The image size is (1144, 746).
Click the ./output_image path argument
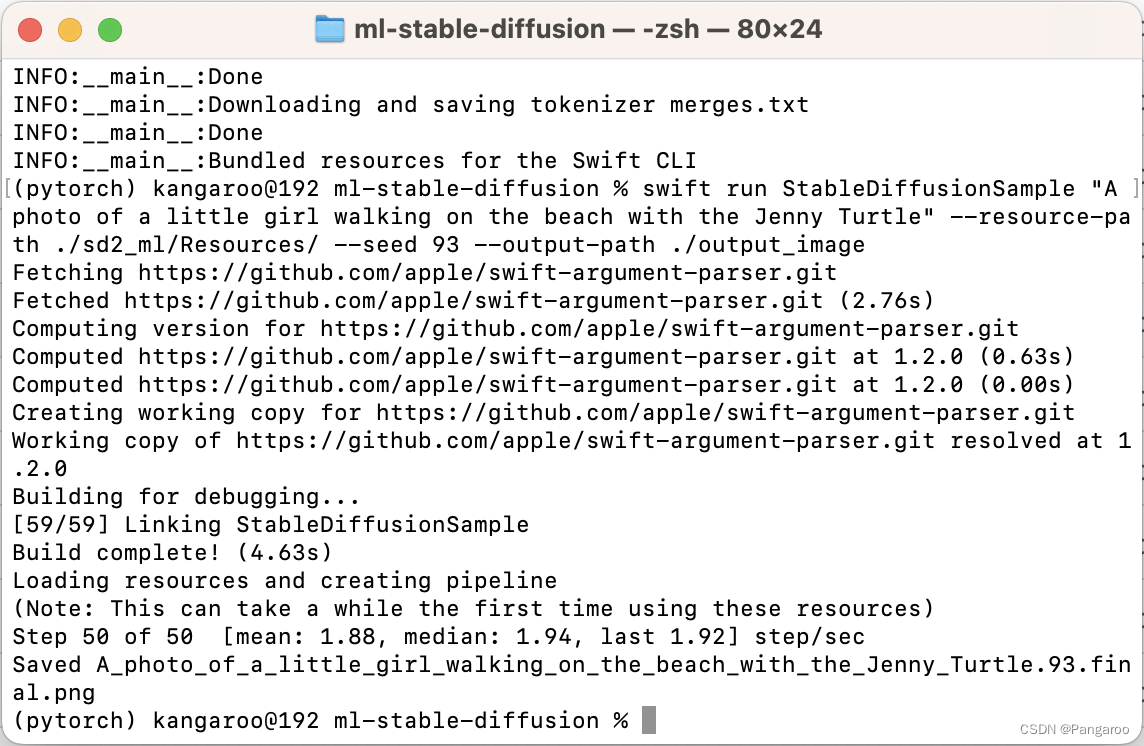click(768, 245)
